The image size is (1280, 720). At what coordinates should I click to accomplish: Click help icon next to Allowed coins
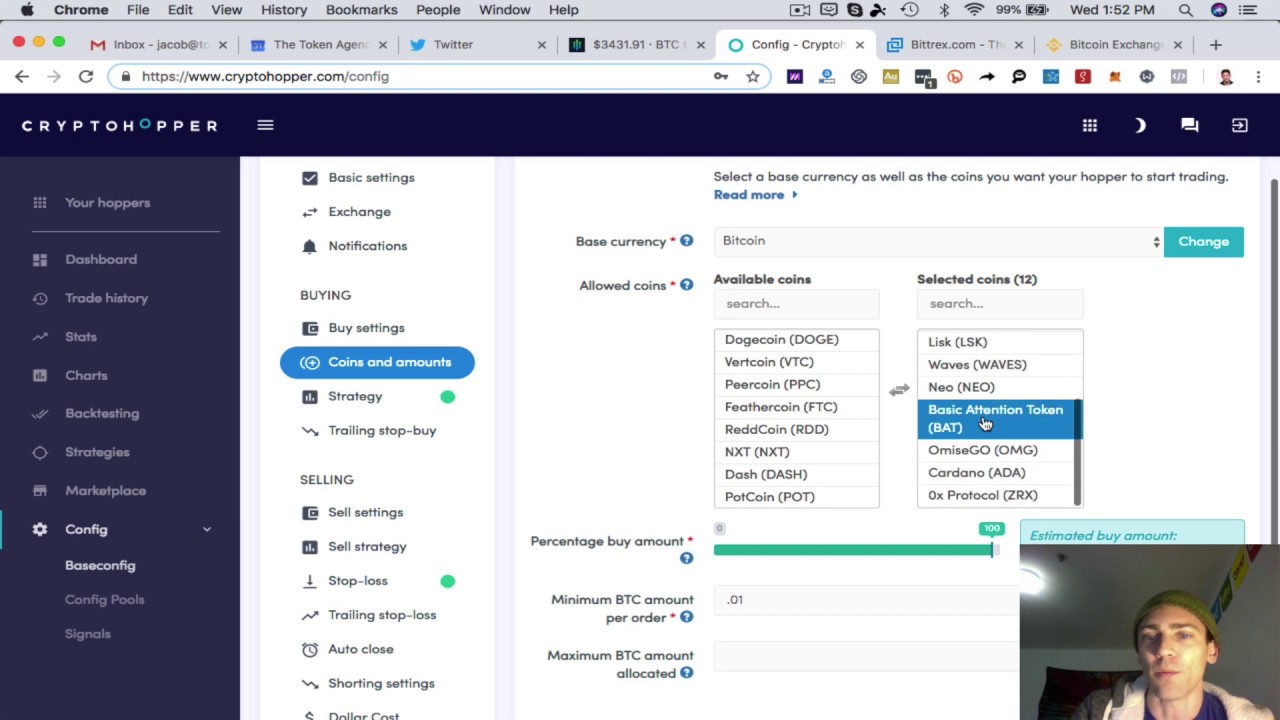click(x=686, y=285)
